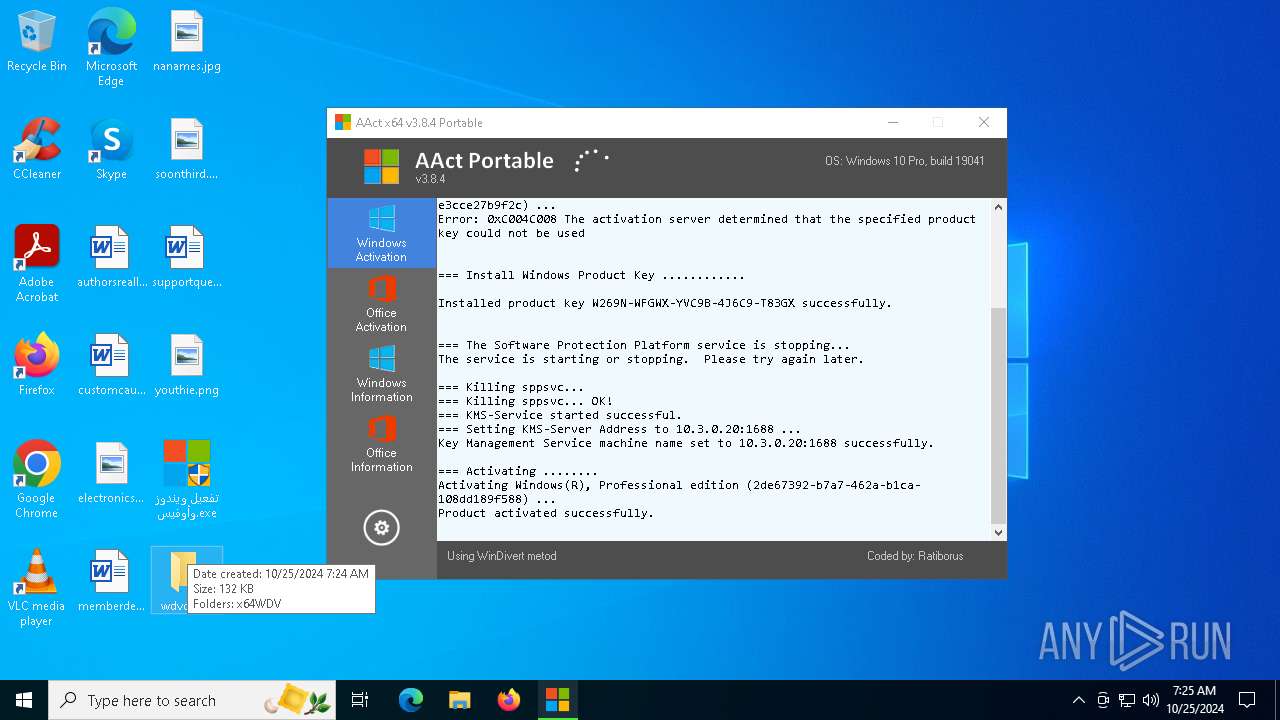The height and width of the screenshot is (720, 1280).
Task: Click the AAct log scrollbar thumb
Action: coord(998,415)
